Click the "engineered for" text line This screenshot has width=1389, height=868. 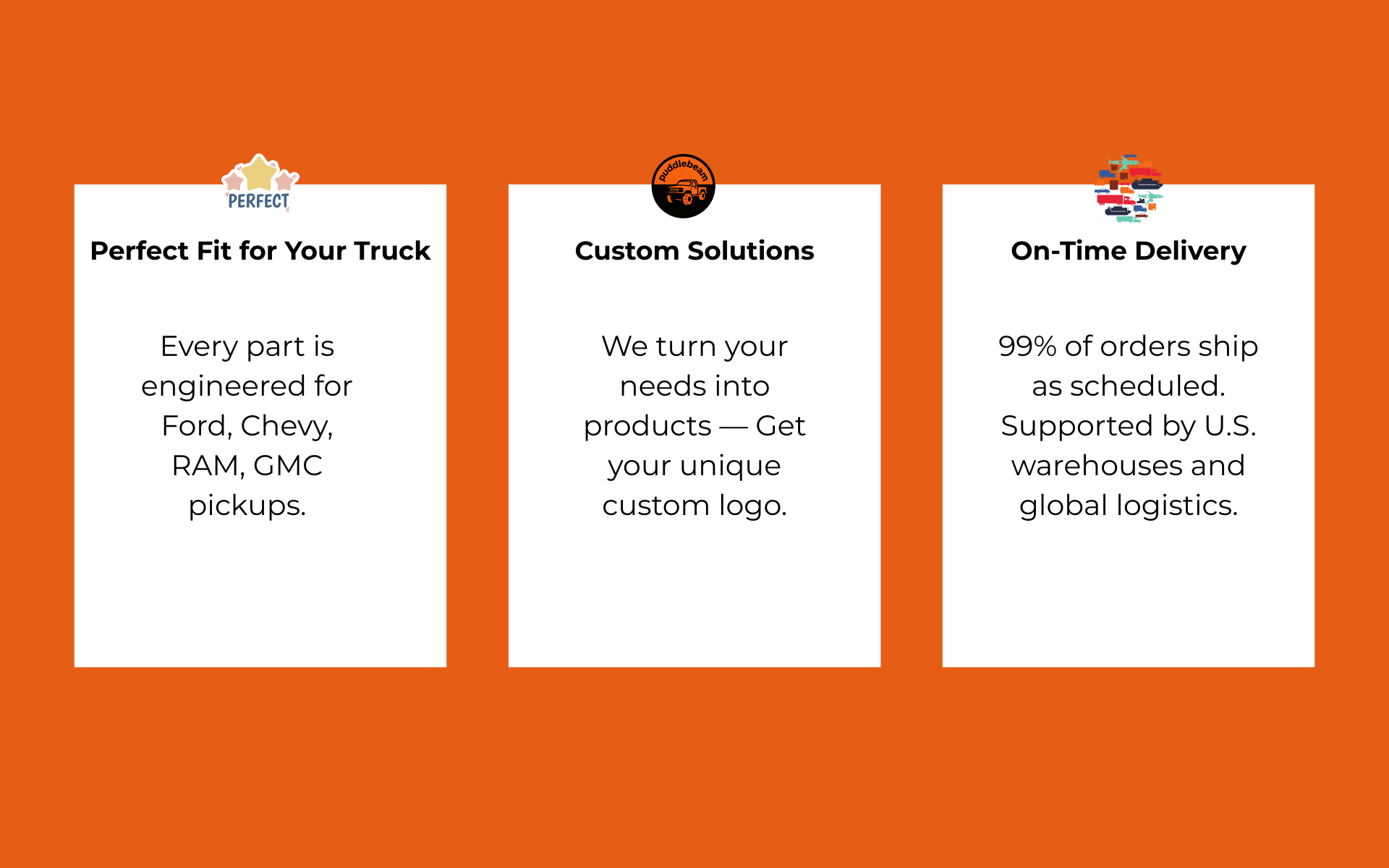click(x=247, y=386)
